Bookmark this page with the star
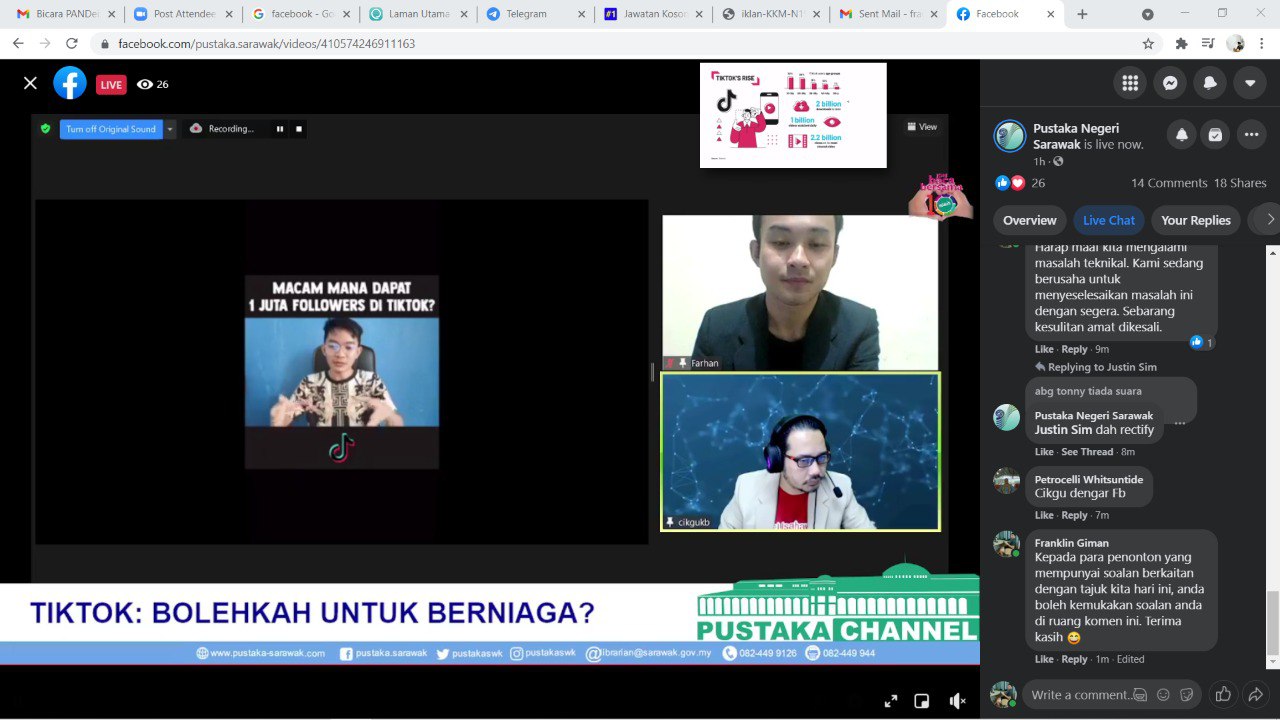This screenshot has height=720, width=1280. click(1148, 44)
